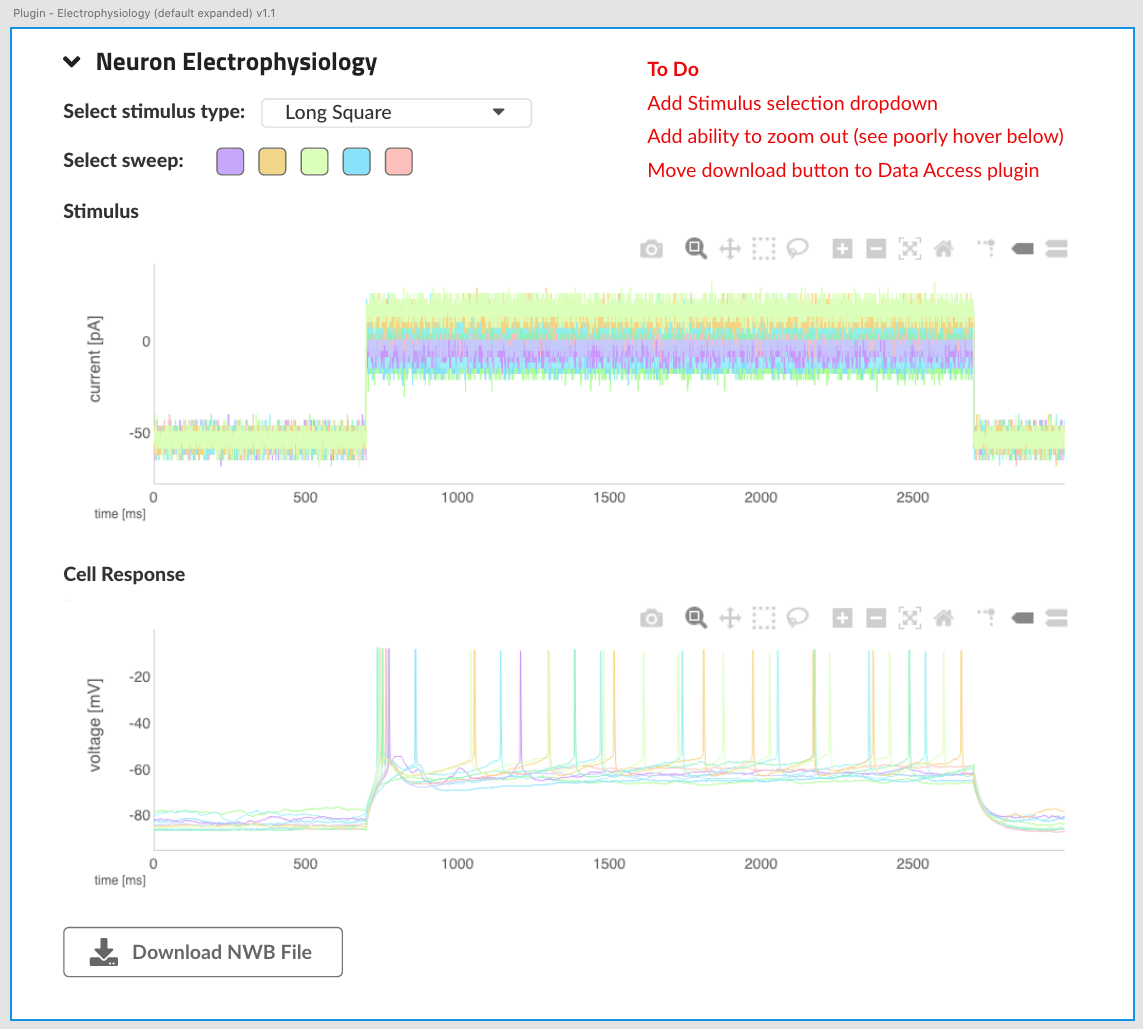Reset Cell Response axes with home icon

944,619
